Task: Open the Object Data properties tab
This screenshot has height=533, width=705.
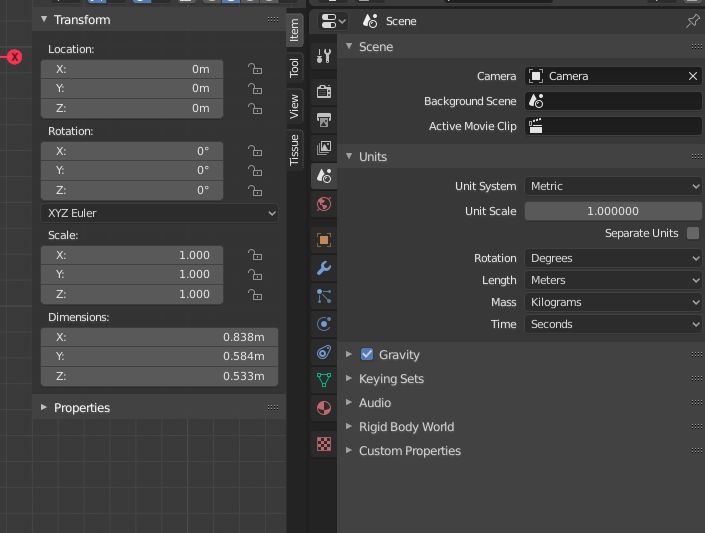Action: [x=324, y=380]
